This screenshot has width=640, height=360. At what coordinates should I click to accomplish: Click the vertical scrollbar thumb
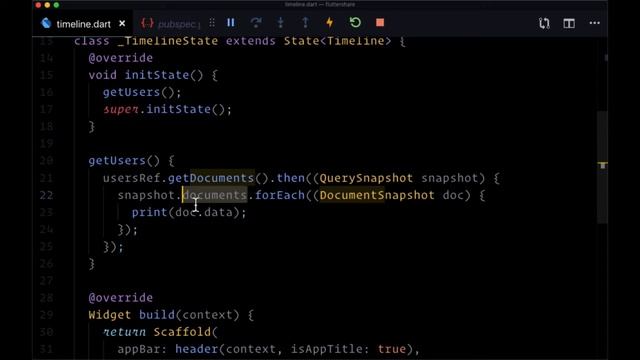pyautogui.click(x=602, y=167)
